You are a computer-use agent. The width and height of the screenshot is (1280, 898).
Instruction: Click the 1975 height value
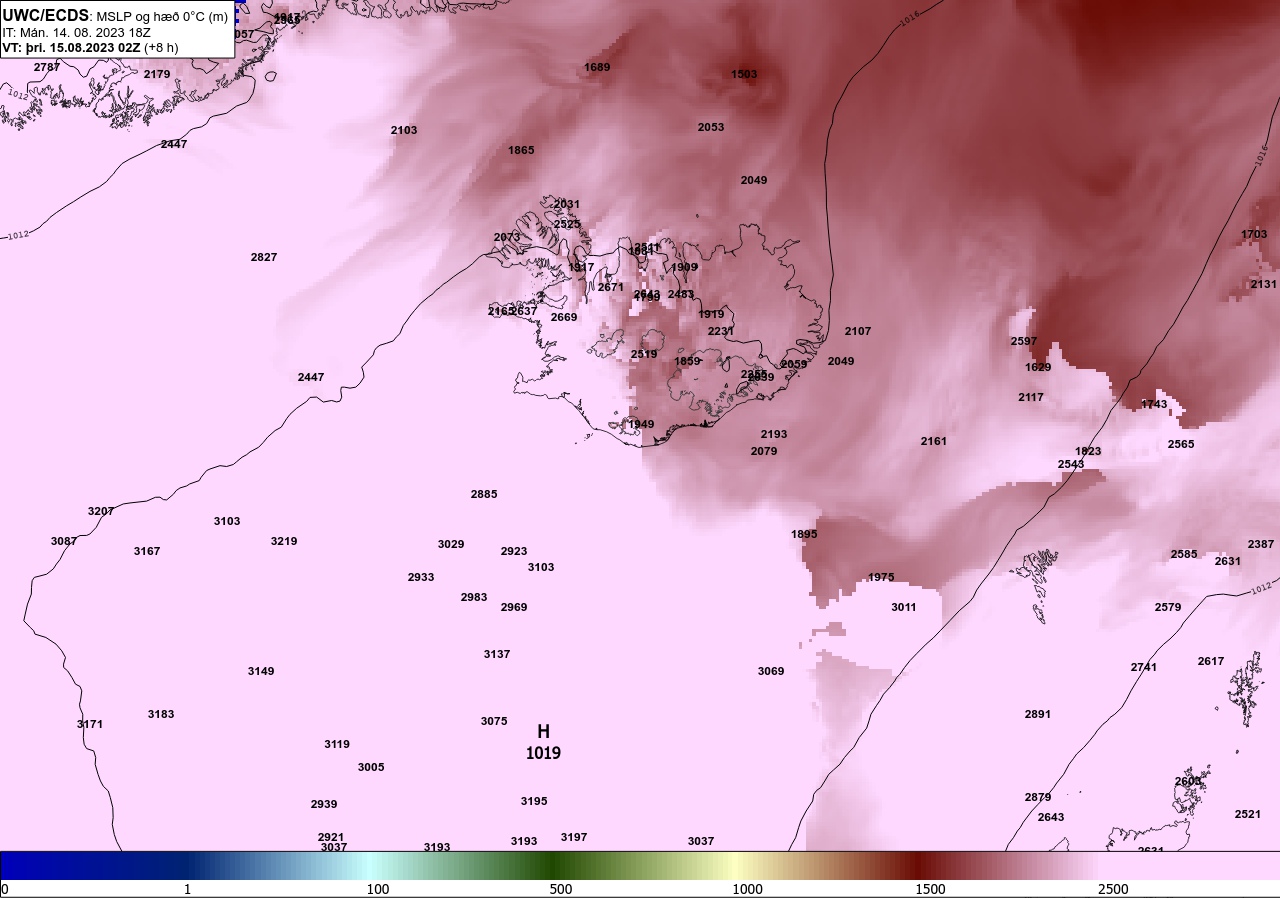tap(881, 577)
